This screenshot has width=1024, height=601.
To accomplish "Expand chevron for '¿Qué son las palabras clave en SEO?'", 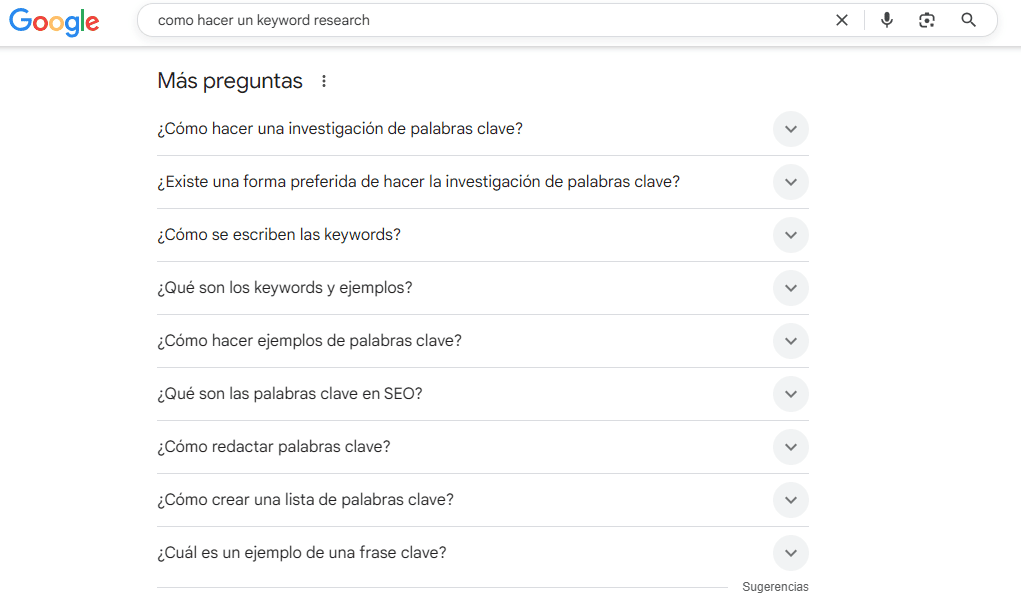I will pyautogui.click(x=791, y=394).
